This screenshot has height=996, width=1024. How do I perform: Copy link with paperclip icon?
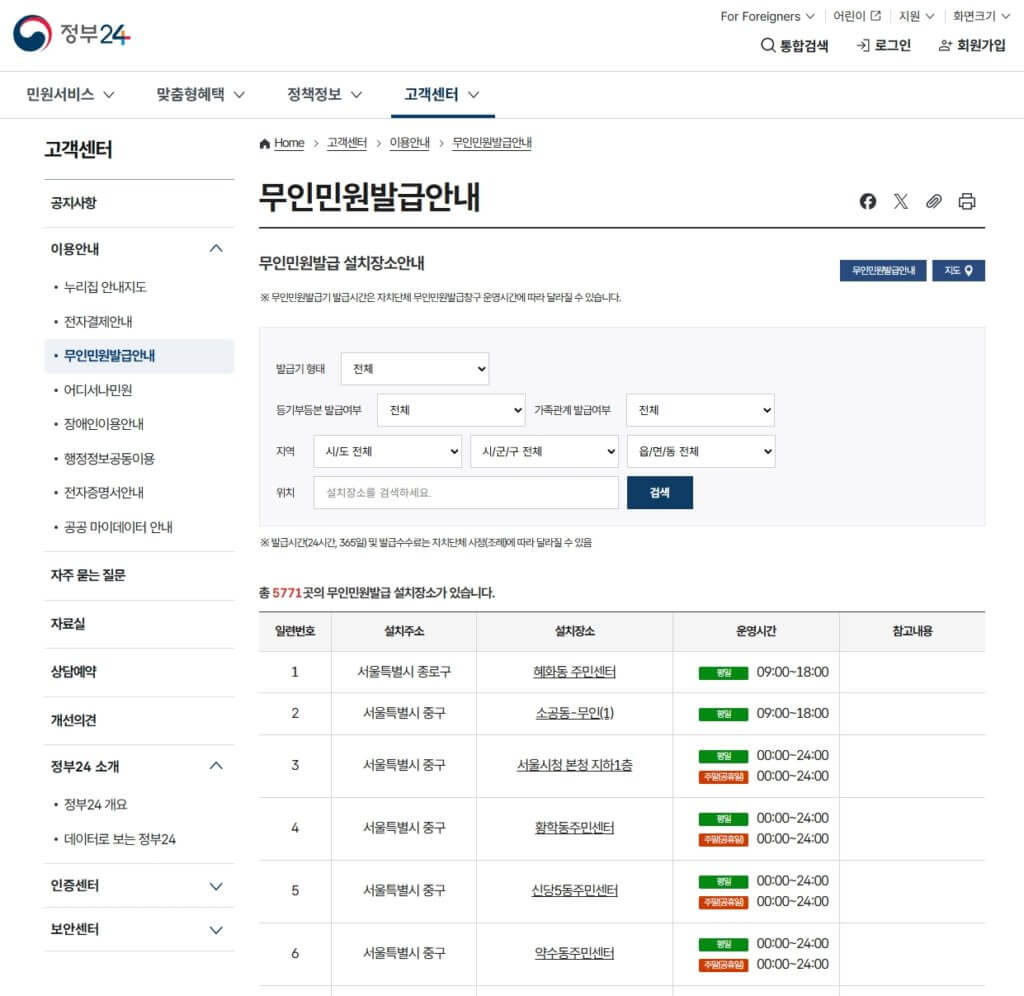tap(933, 201)
